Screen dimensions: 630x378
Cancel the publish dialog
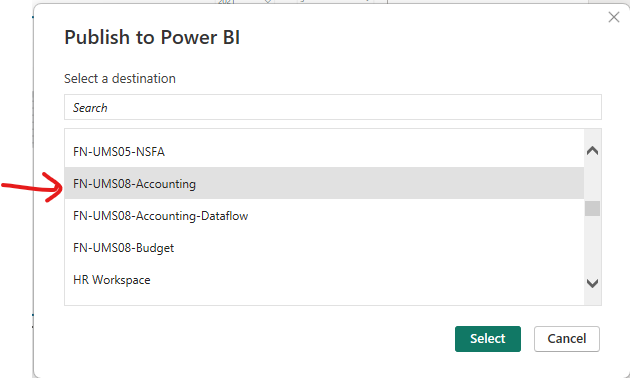point(567,339)
